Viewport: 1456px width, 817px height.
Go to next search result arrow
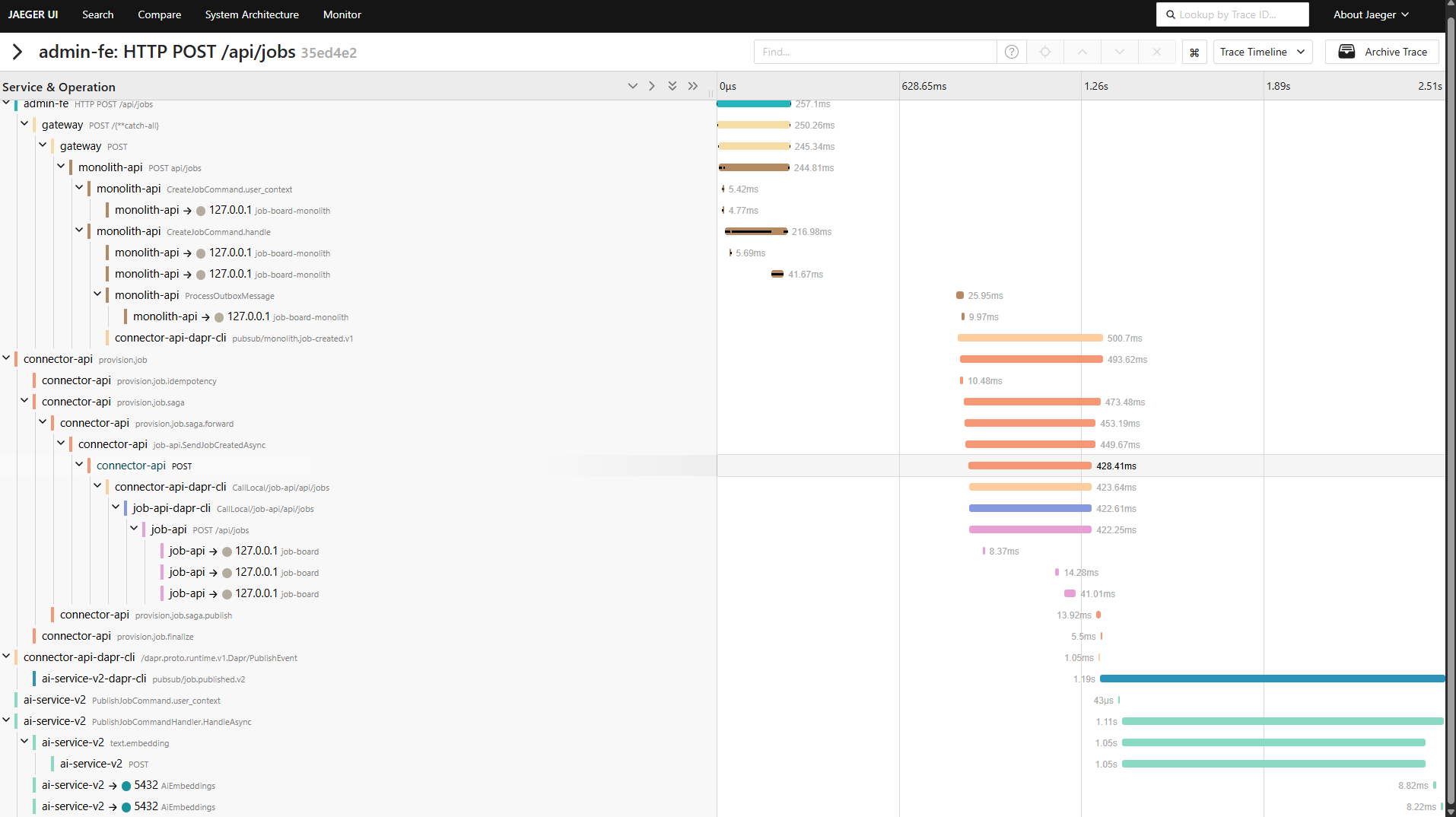click(x=1119, y=52)
